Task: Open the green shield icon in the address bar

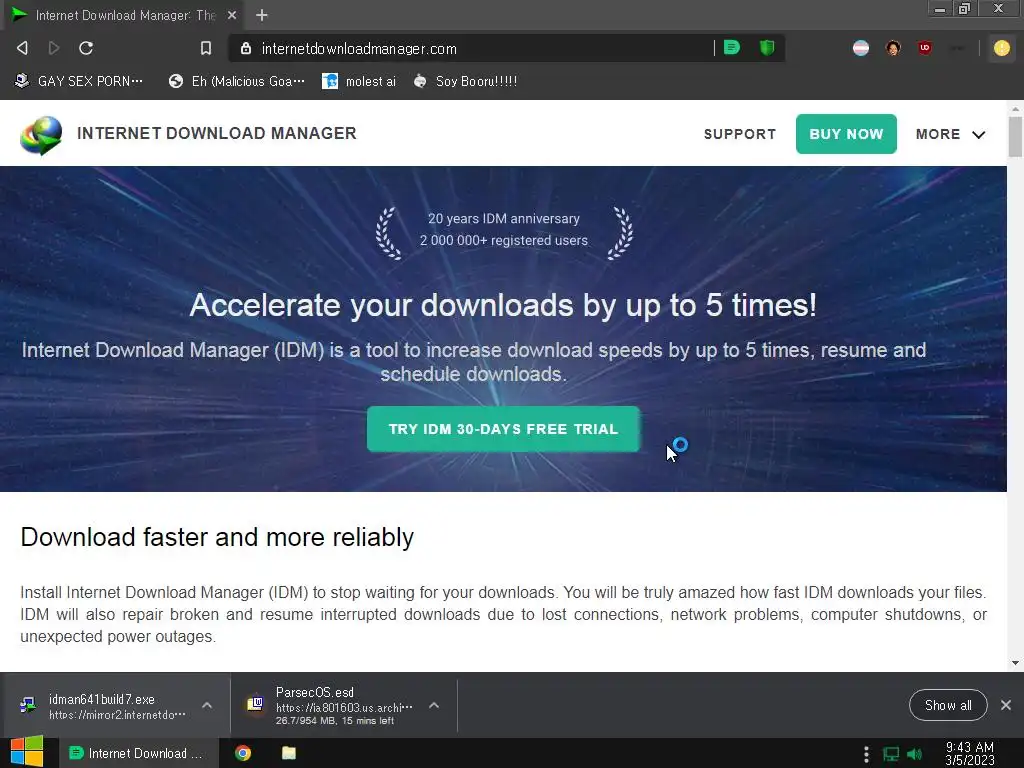Action: [x=767, y=48]
